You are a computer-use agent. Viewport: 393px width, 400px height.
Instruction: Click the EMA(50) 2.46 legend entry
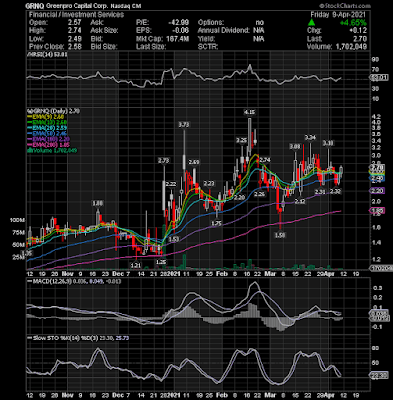tap(47, 134)
